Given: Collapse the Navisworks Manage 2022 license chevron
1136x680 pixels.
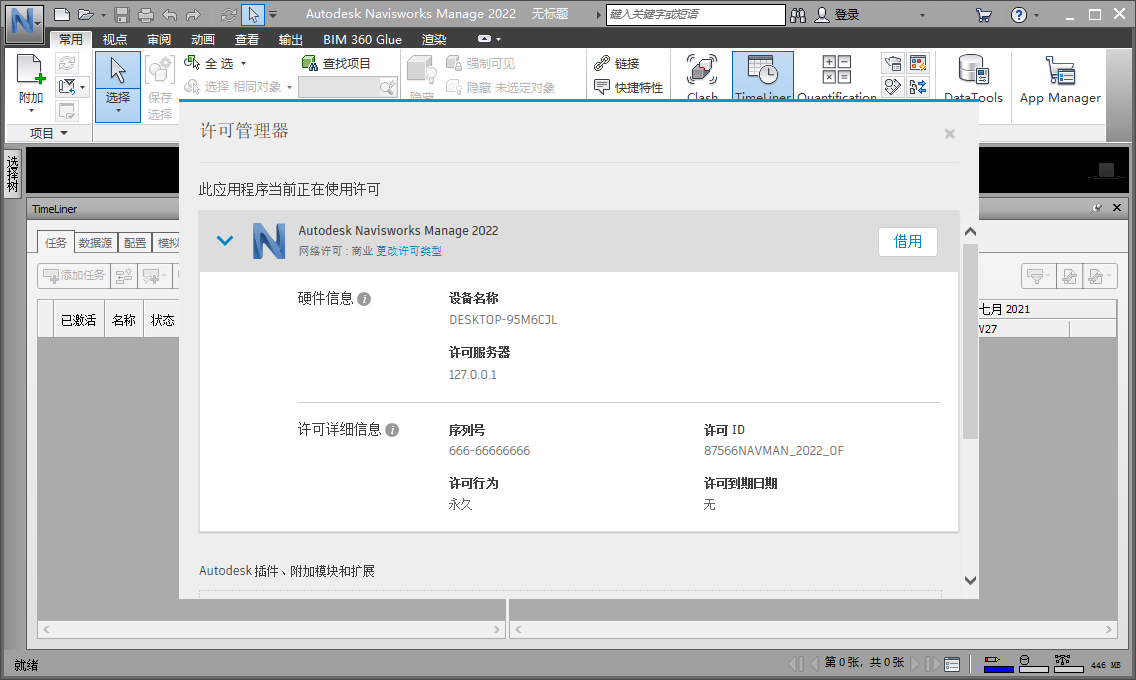Looking at the screenshot, I should coord(225,241).
